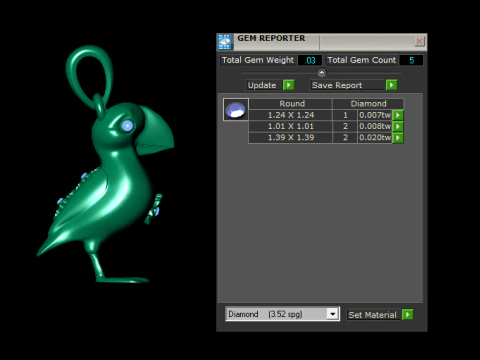Close the Gem Reporter window
This screenshot has width=480, height=360.
(x=419, y=41)
